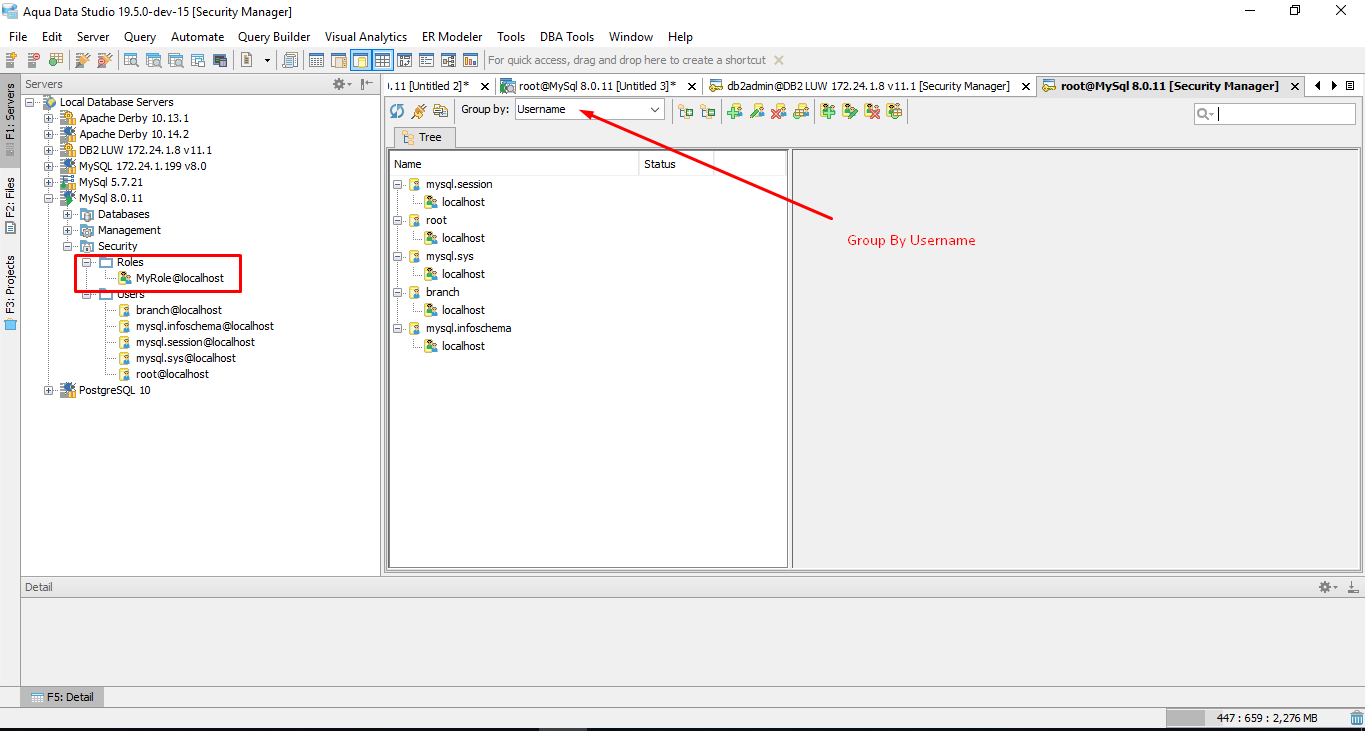Expand the DB2 LUW 172.24.1.8 v11.1 node
1365x731 pixels.
tap(49, 150)
